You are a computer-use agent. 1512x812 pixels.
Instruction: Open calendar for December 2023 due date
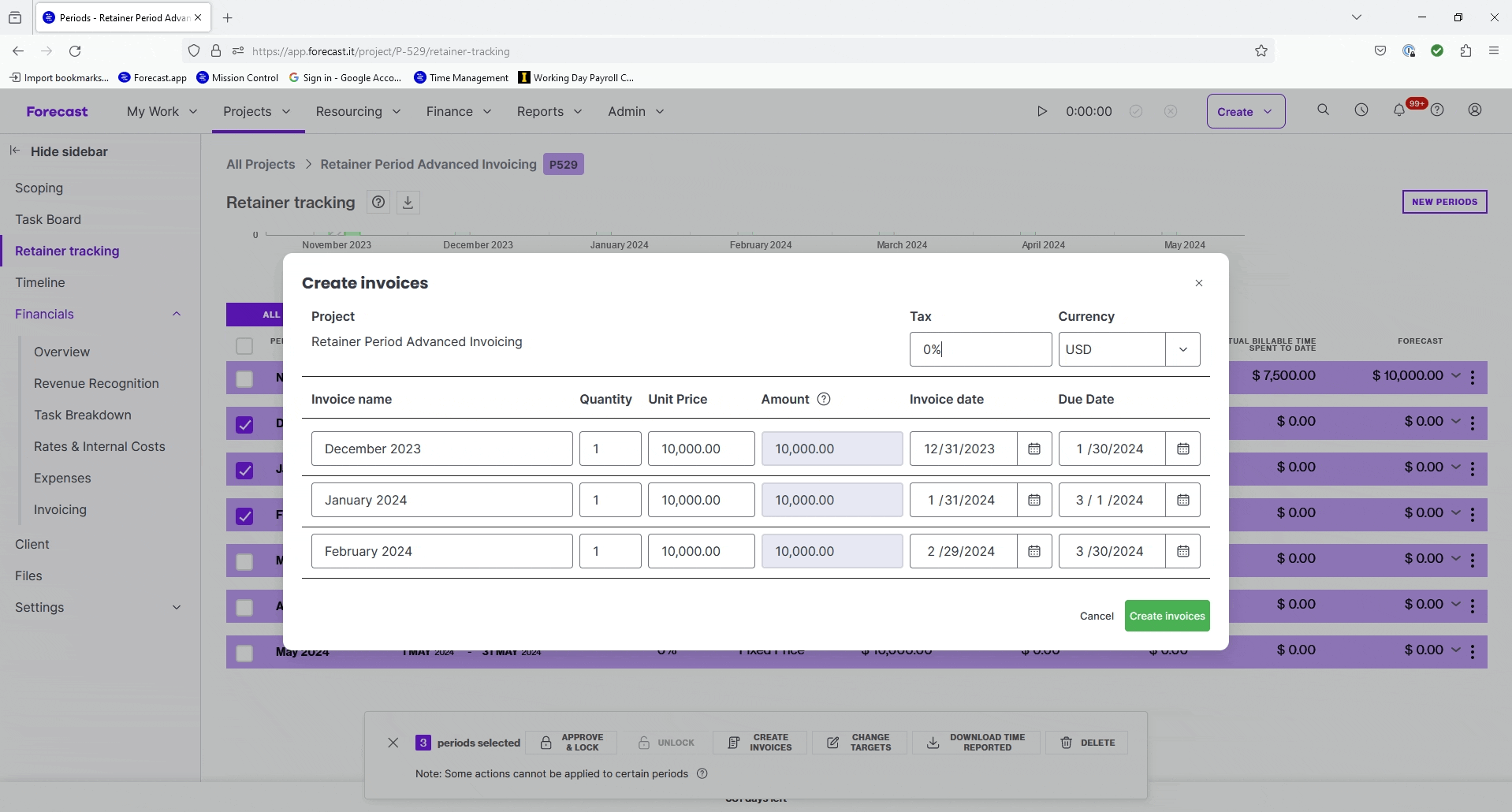pos(1183,449)
